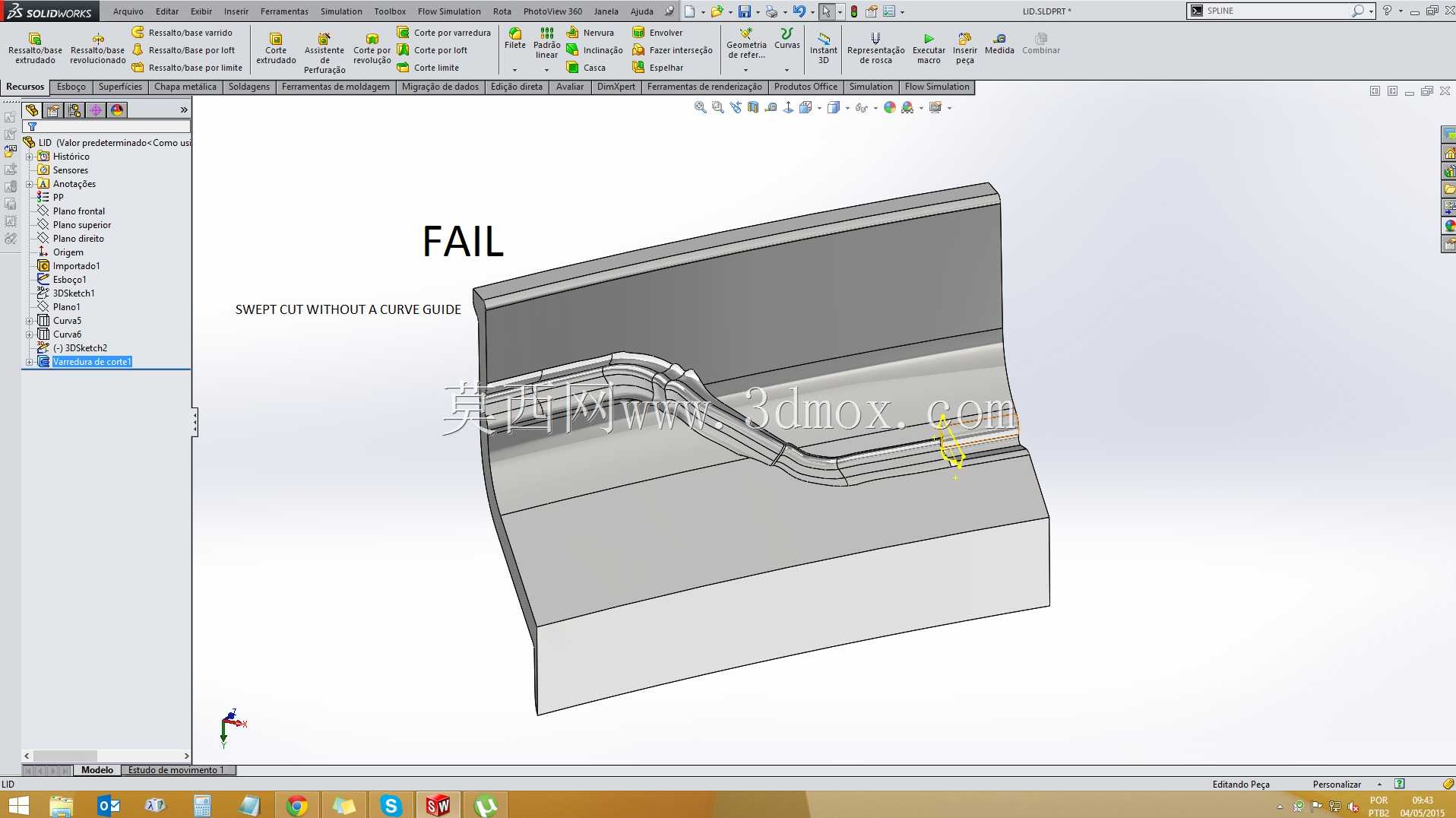Viewport: 1456px width, 818px height.
Task: Open the Assistente de Perfuração tool
Action: pyautogui.click(x=324, y=52)
